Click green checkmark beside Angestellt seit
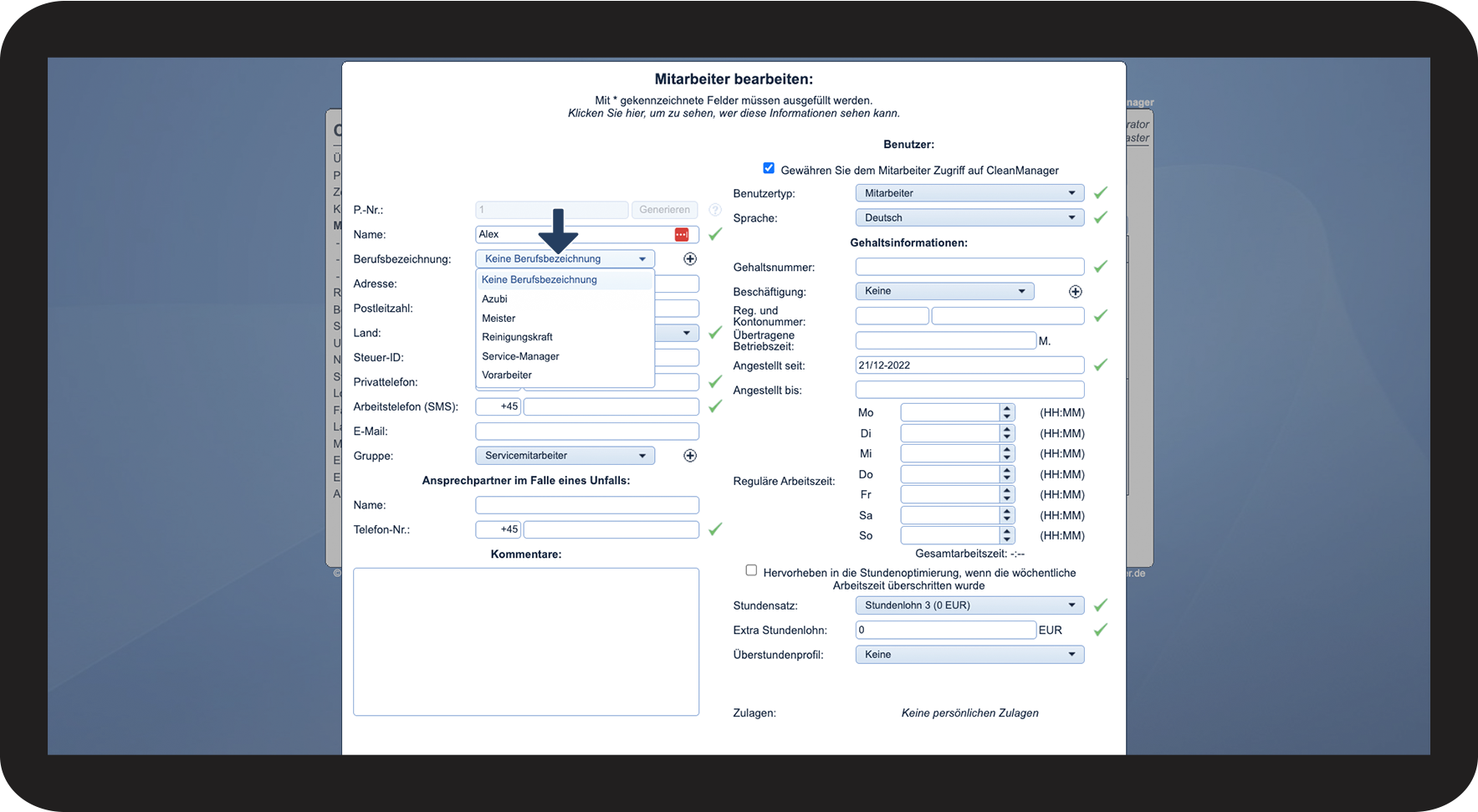The height and width of the screenshot is (812, 1478). click(x=1101, y=365)
